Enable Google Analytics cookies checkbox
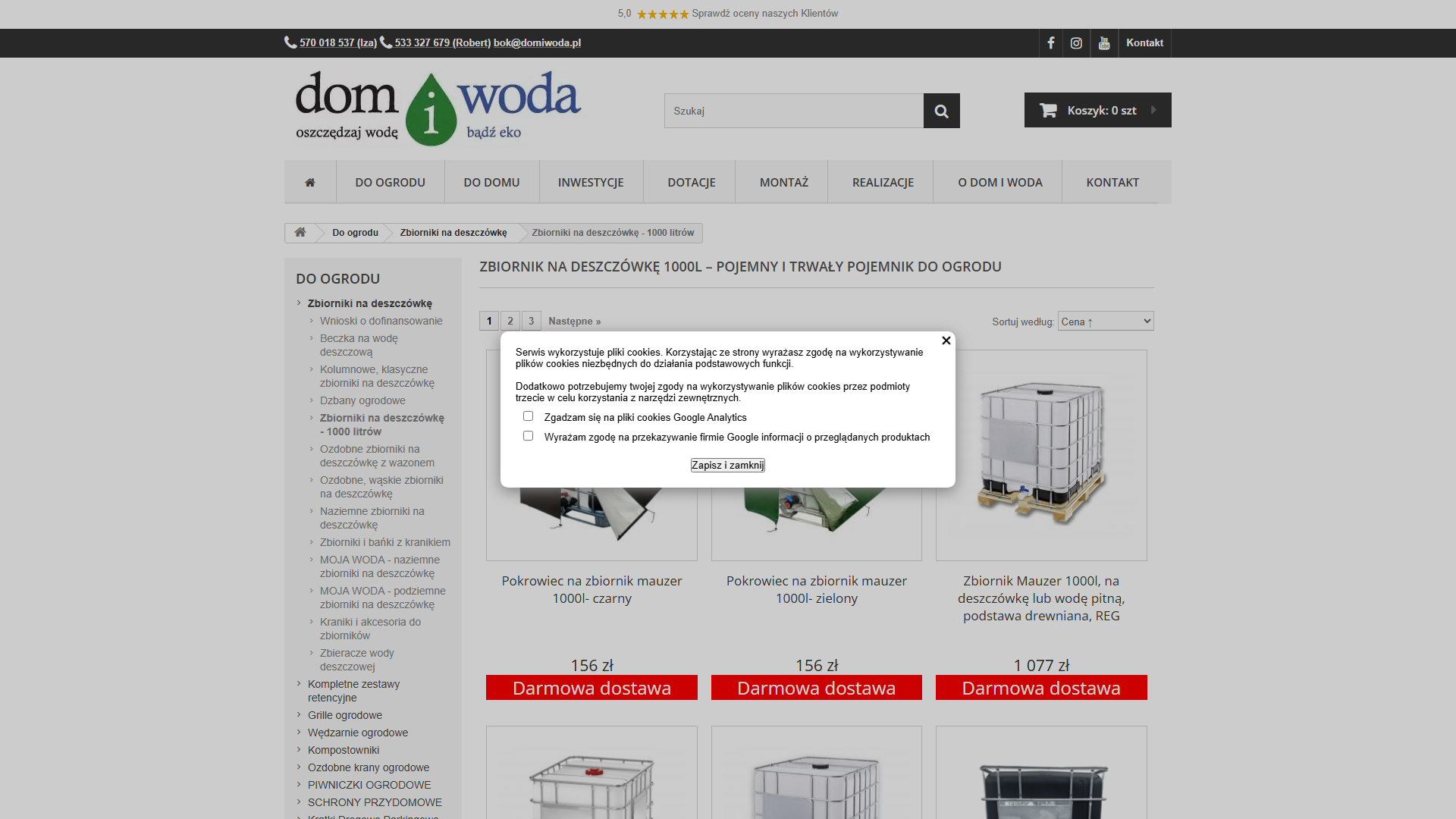 (x=528, y=416)
